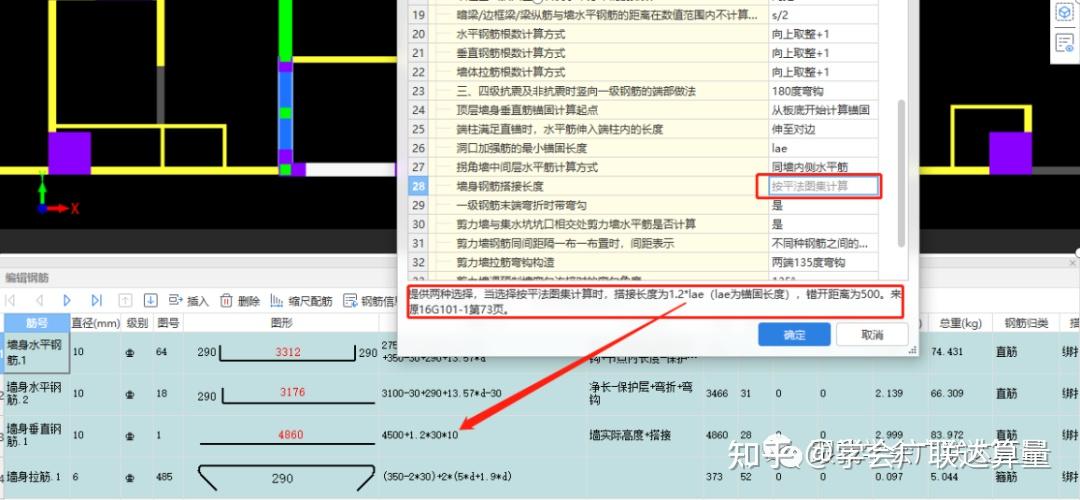Click 钢筋归类 column header
1080x500 pixels.
coord(1027,322)
